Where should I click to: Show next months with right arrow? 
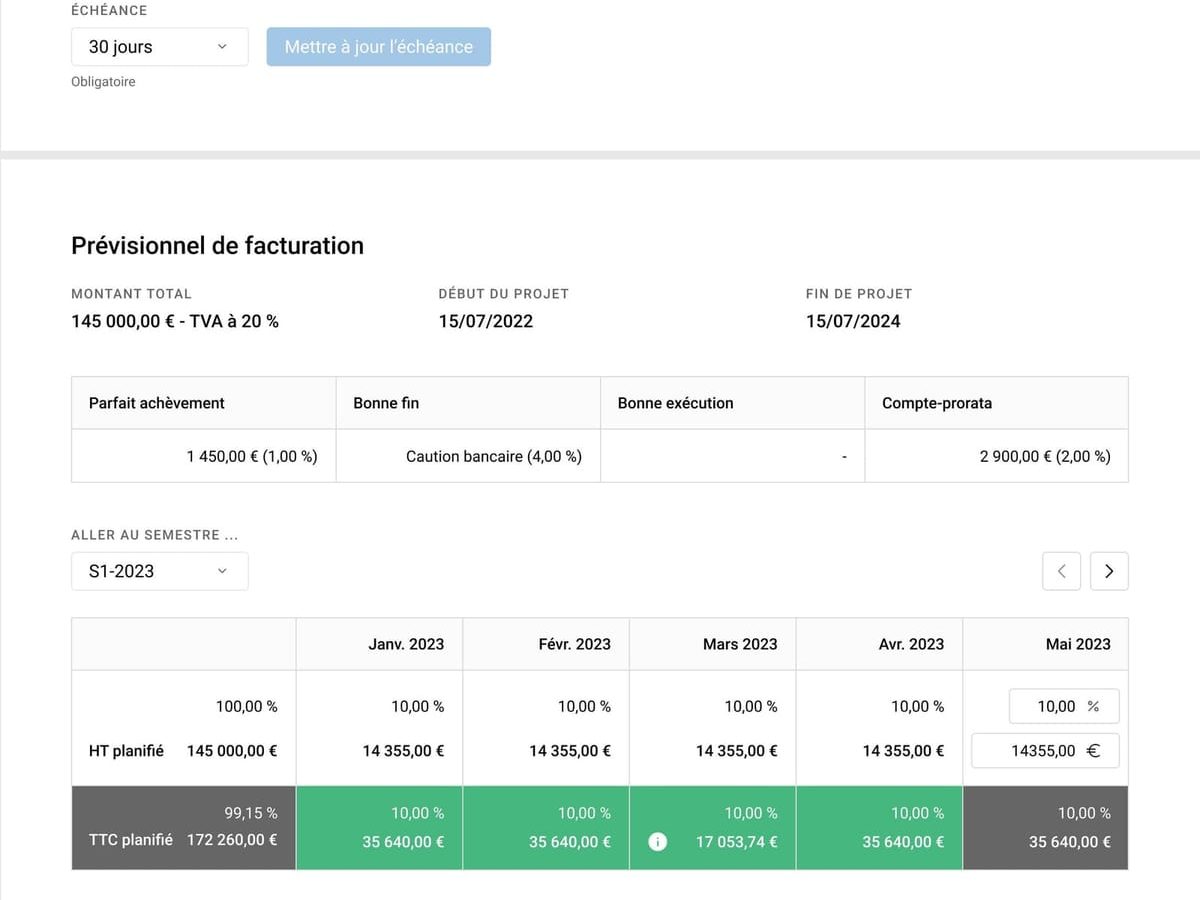1109,571
